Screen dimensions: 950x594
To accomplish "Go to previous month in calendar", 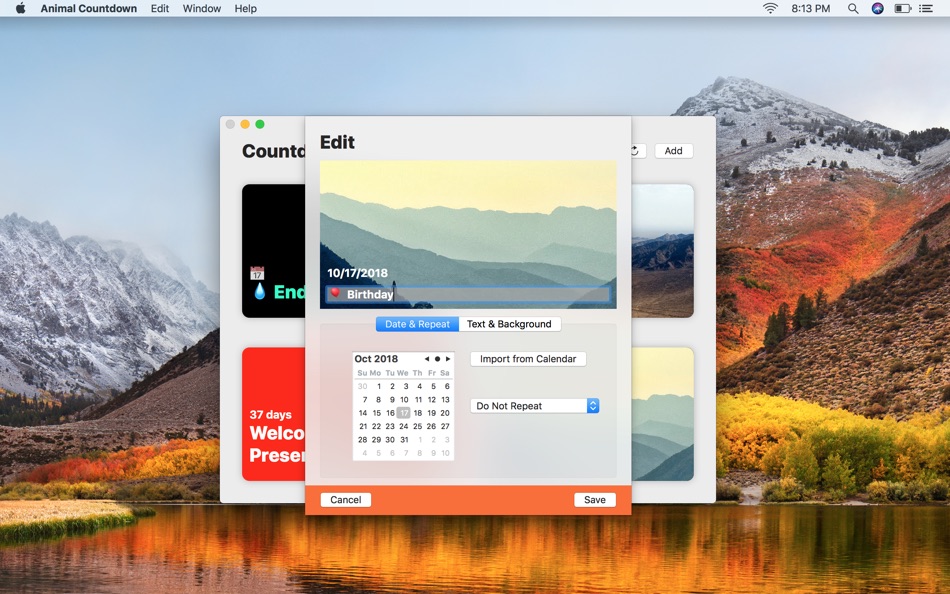I will pyautogui.click(x=427, y=359).
